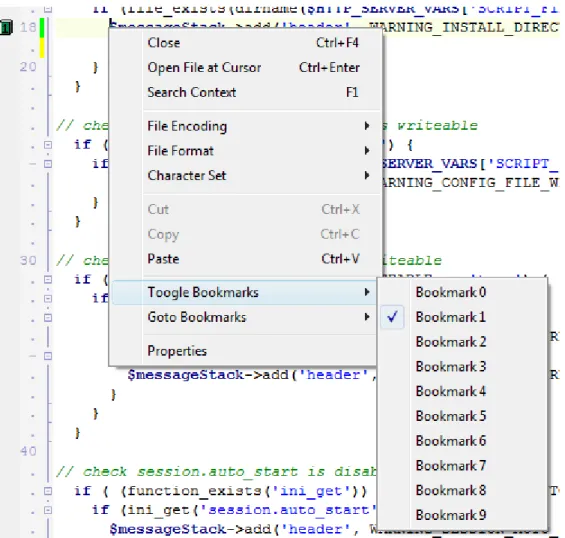Toggle Bookmark 5

[x=463, y=416]
